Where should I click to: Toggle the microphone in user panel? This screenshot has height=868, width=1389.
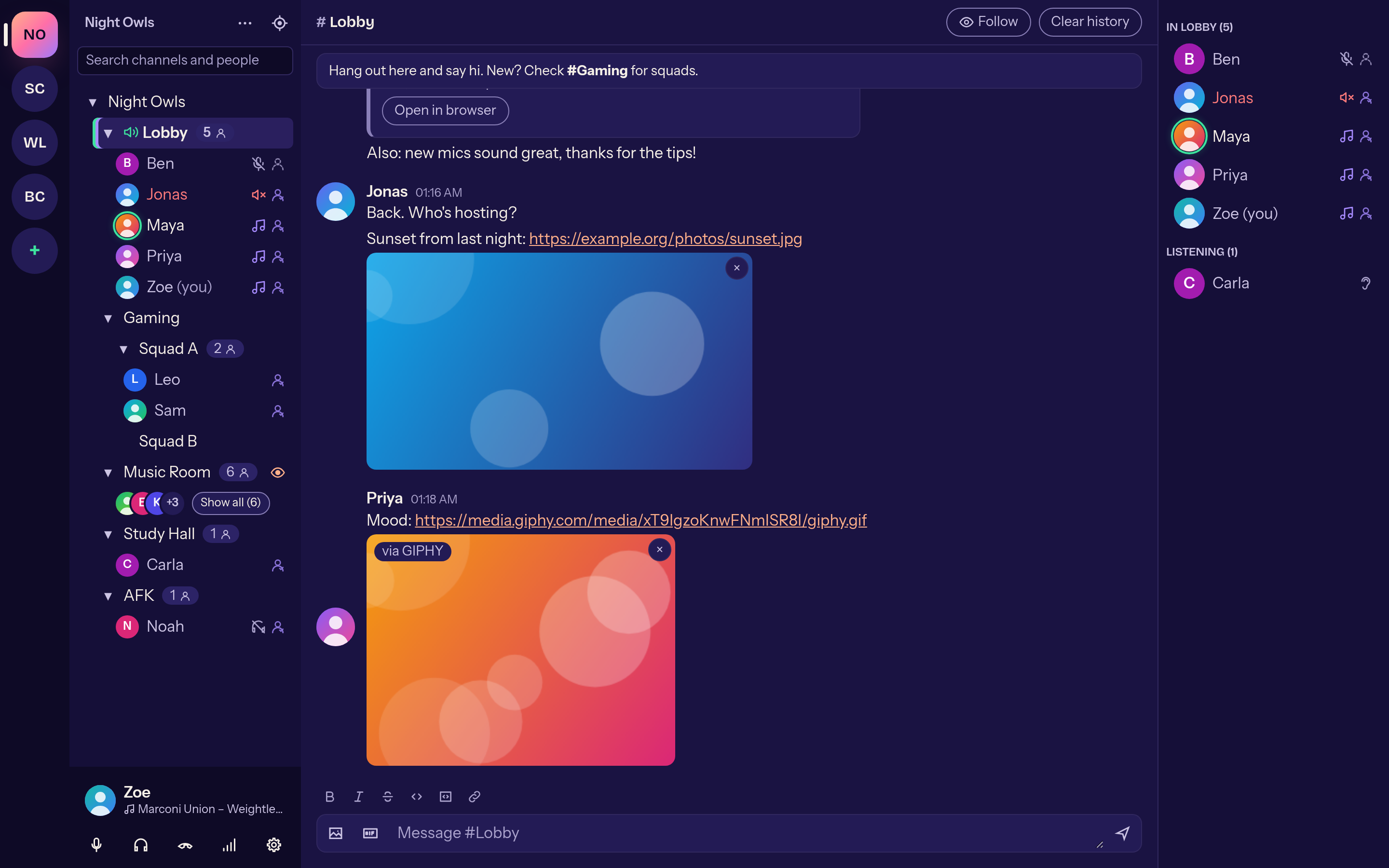96,844
